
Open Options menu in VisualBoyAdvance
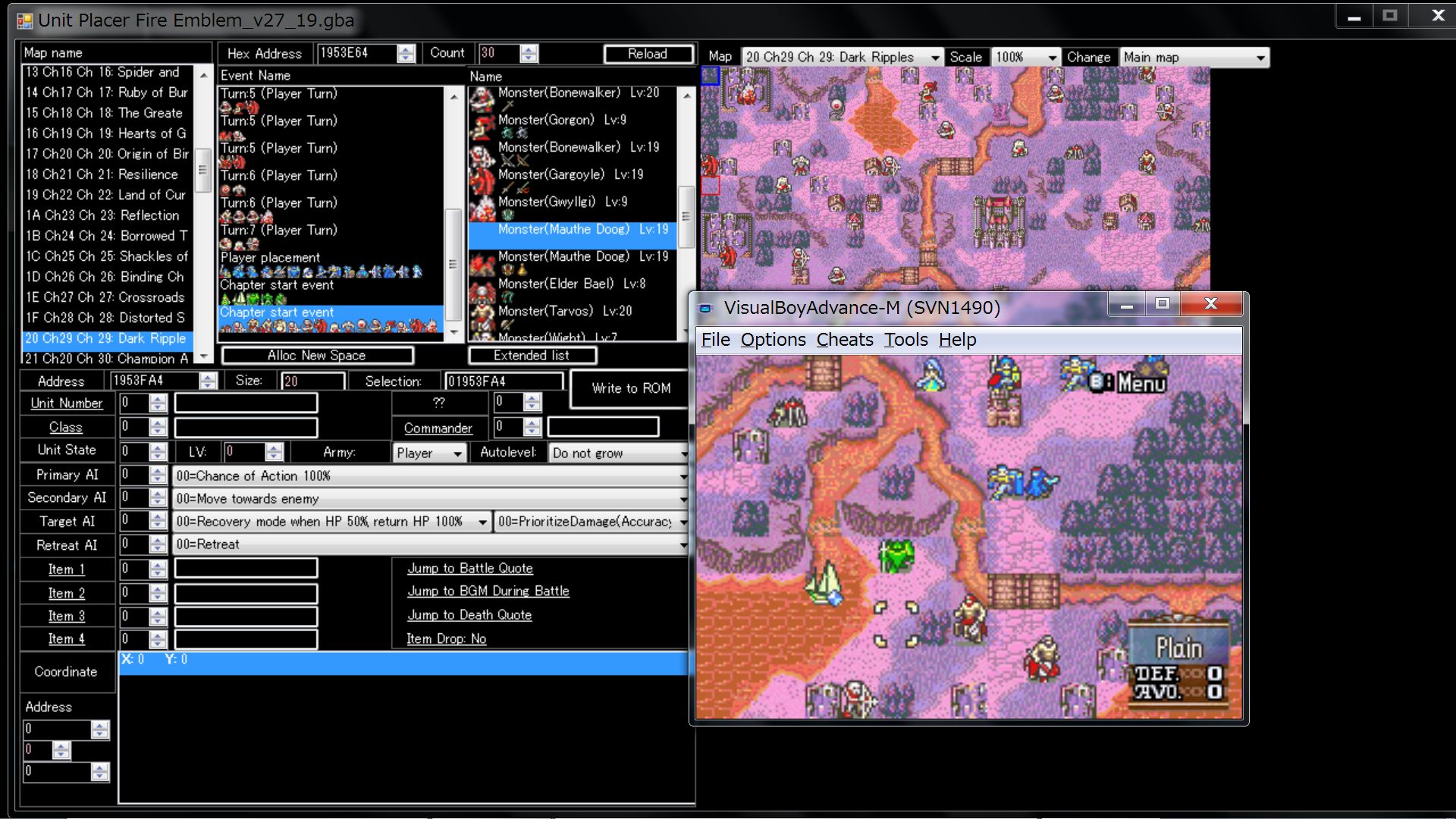click(773, 340)
